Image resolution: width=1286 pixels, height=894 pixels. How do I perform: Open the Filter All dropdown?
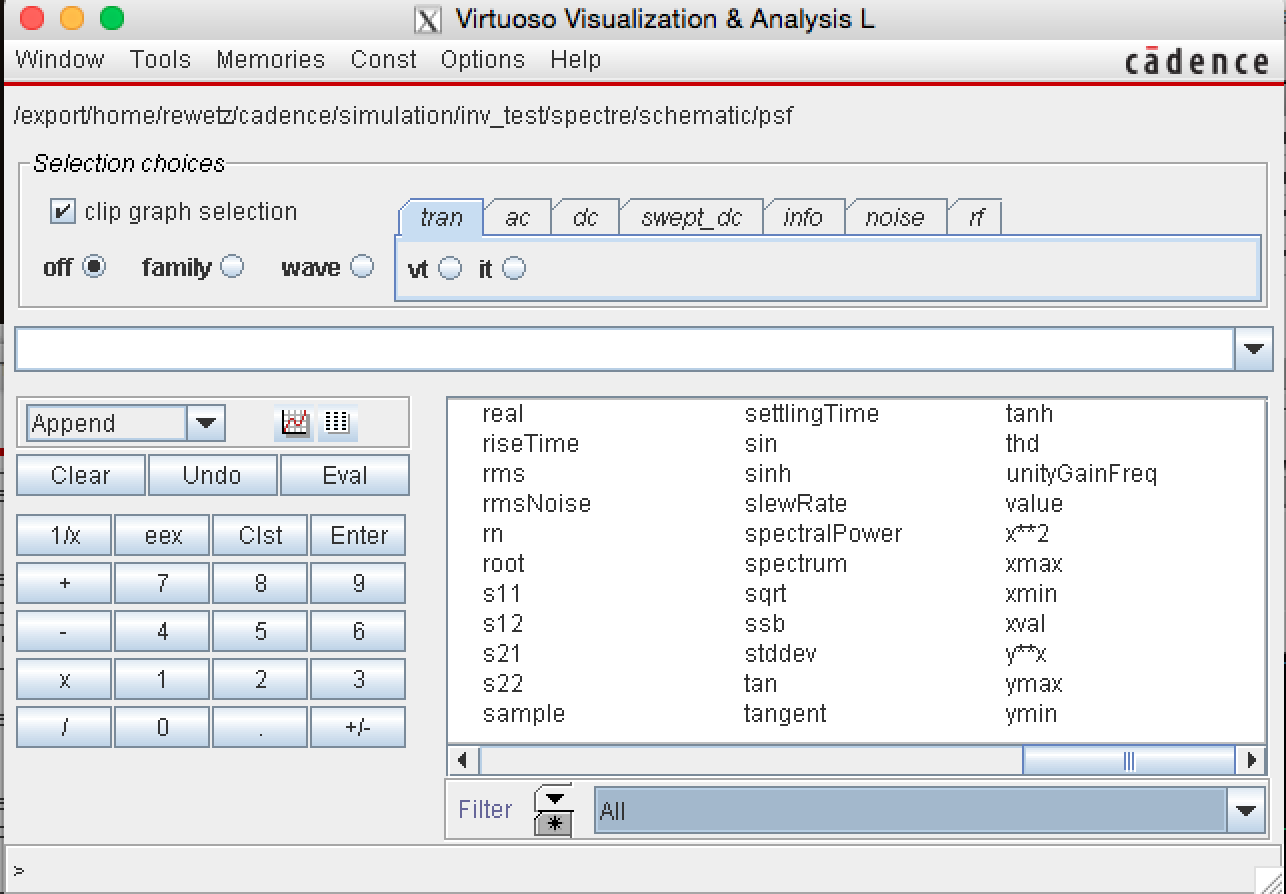click(x=1245, y=810)
